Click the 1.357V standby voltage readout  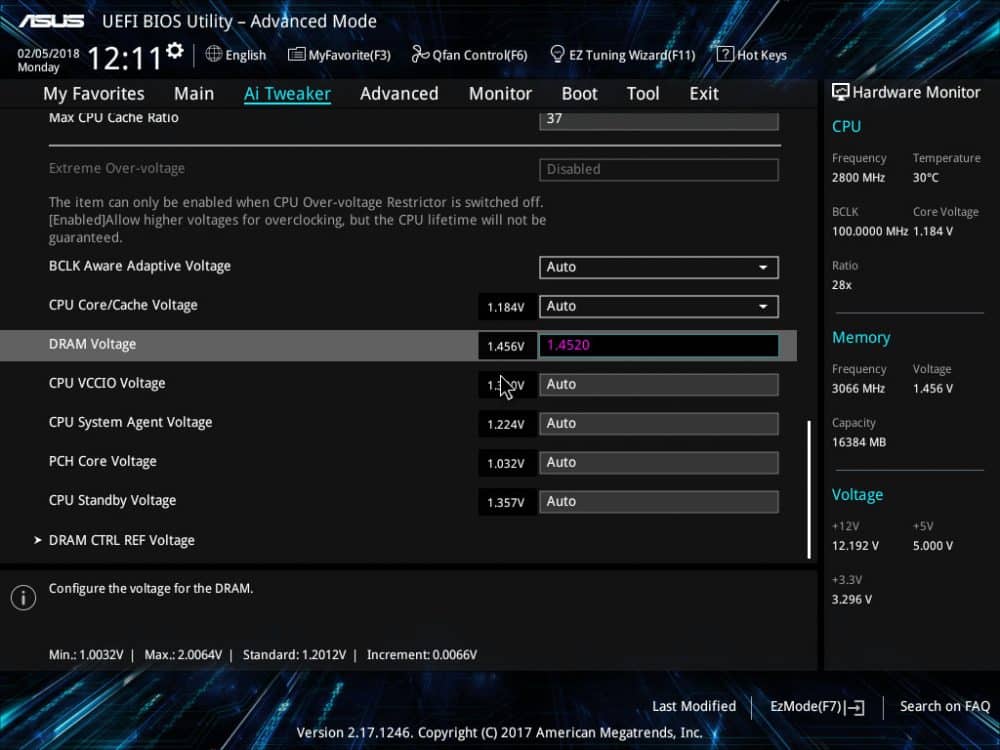pyautogui.click(x=506, y=503)
